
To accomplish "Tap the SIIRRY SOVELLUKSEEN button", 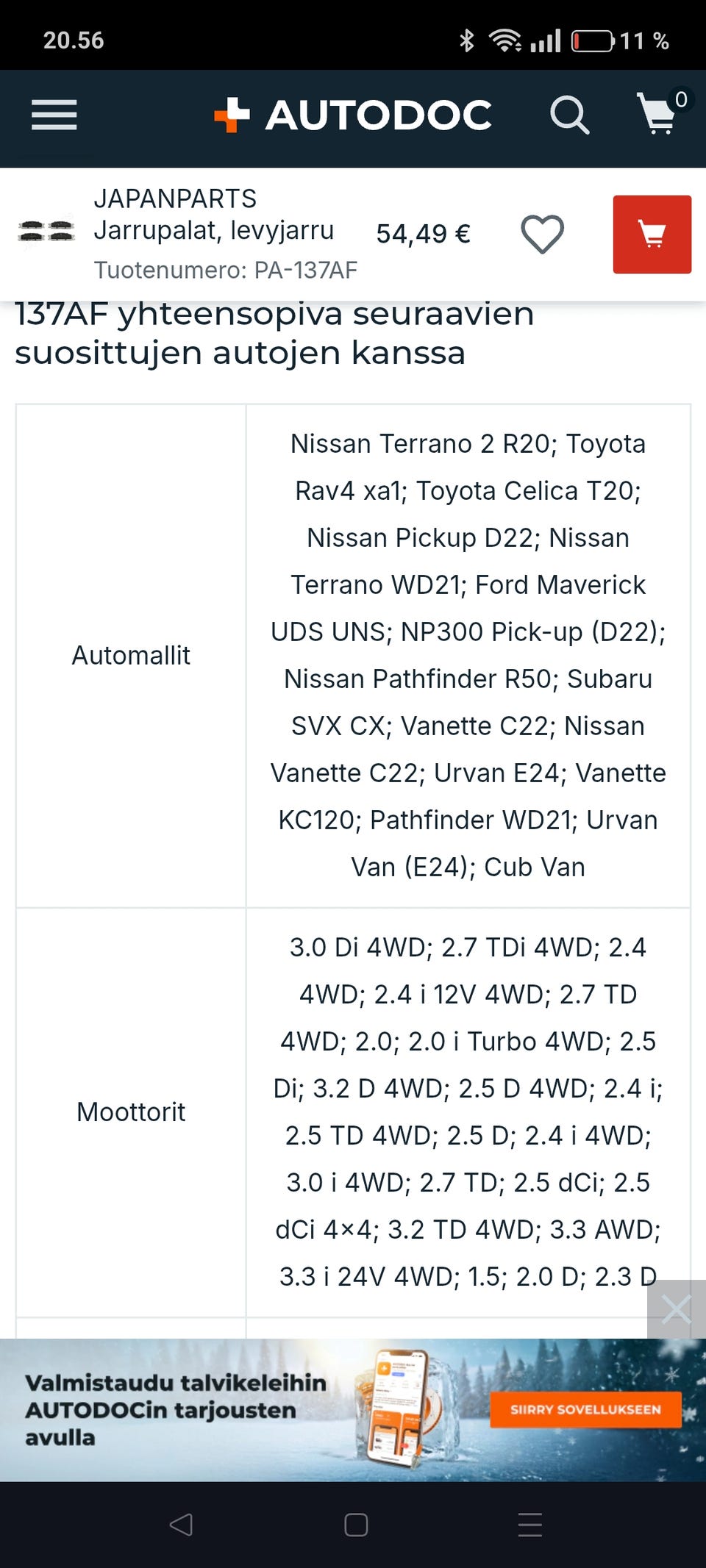I will pyautogui.click(x=585, y=1409).
